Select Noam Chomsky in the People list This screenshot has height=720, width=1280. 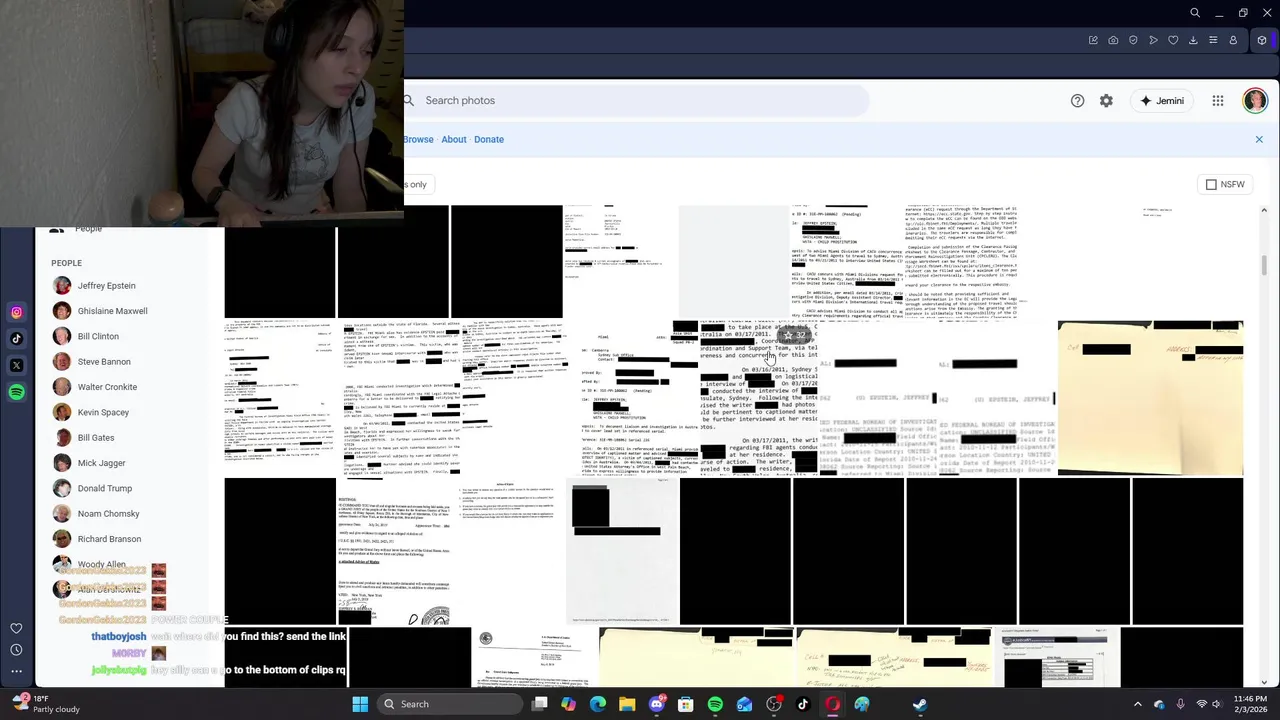tap(108, 514)
